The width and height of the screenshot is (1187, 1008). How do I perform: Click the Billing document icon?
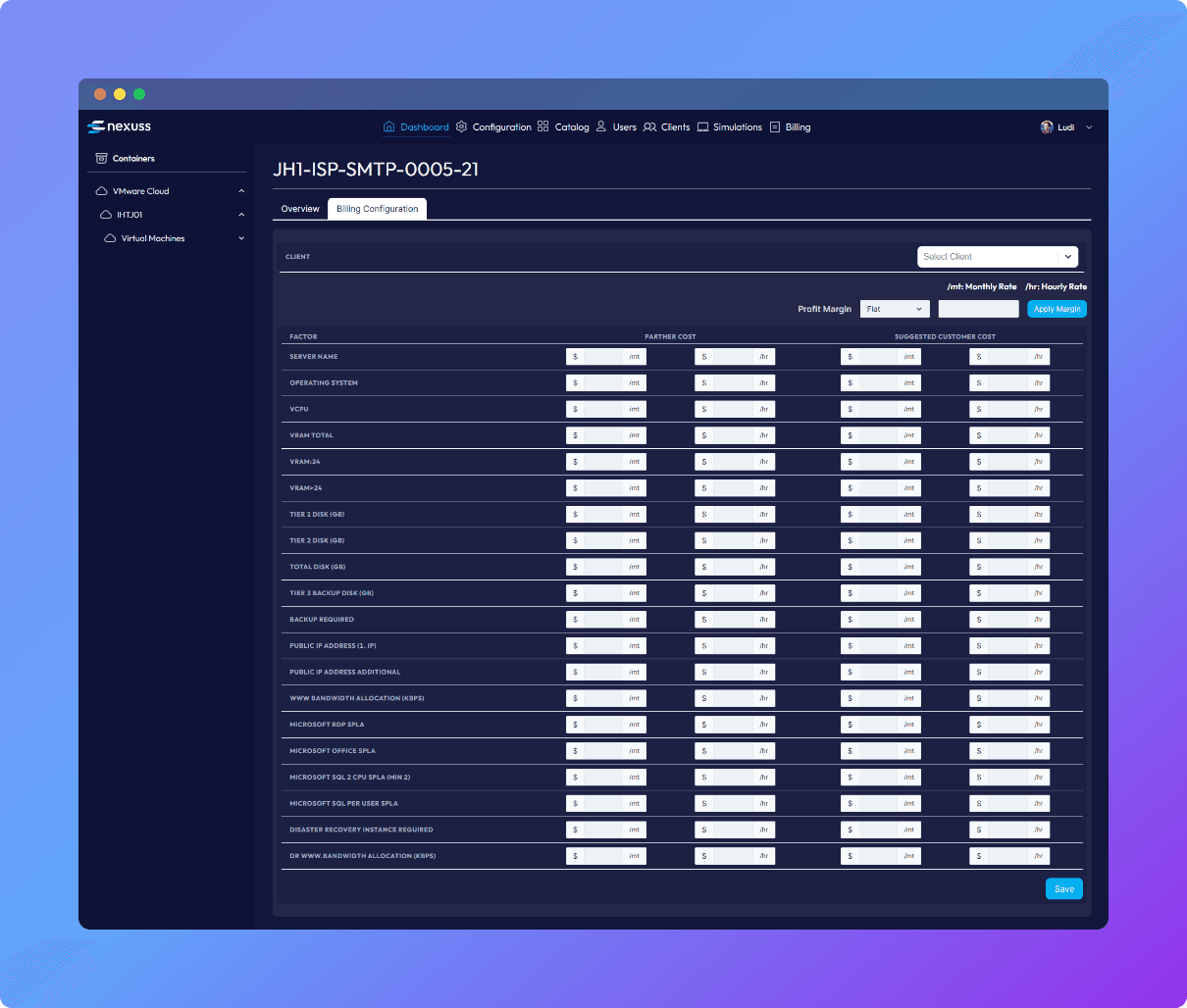coord(775,126)
